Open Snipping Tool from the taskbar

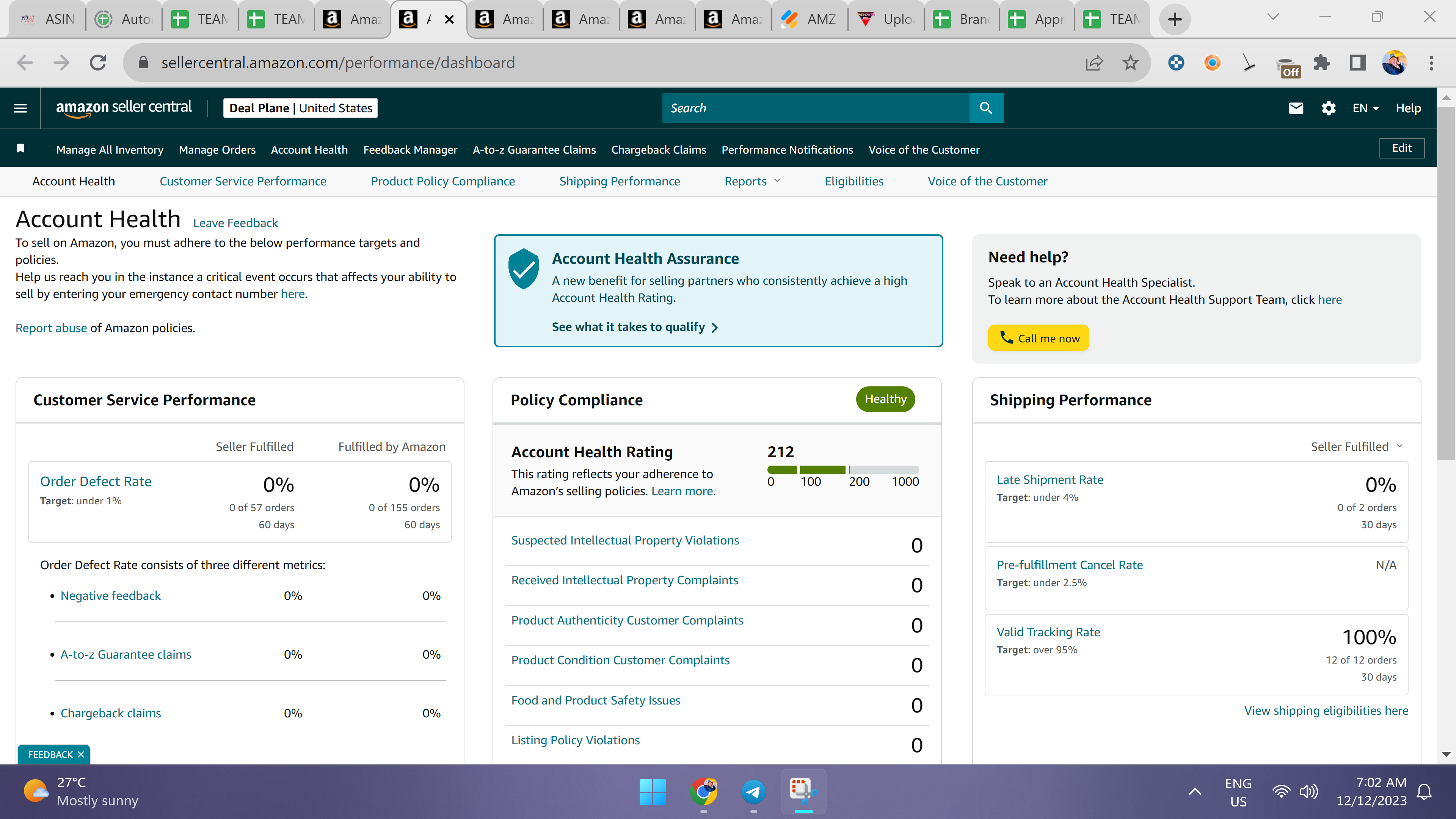803,791
